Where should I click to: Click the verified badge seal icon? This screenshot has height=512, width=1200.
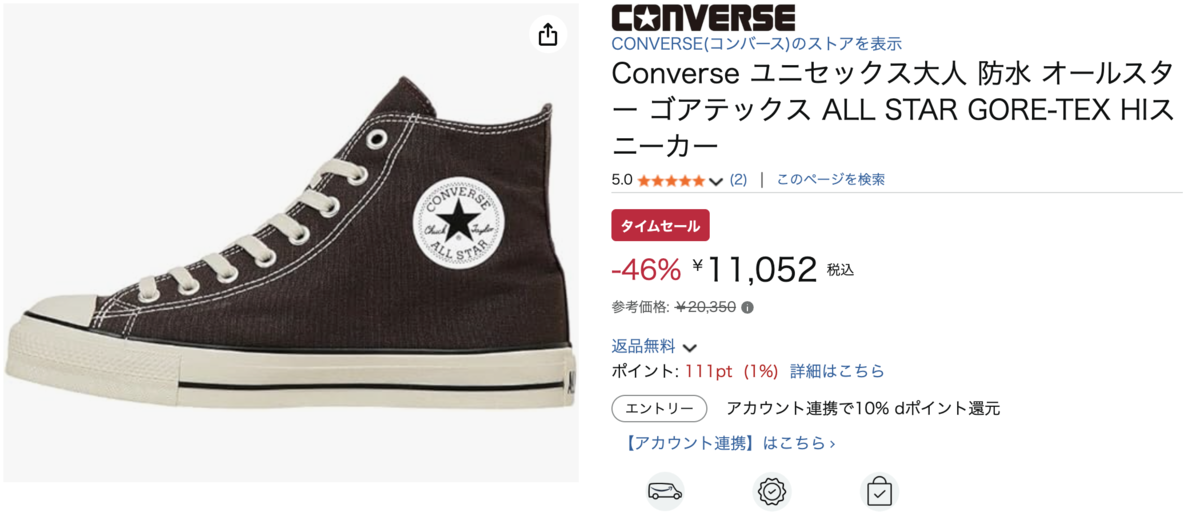coord(772,491)
